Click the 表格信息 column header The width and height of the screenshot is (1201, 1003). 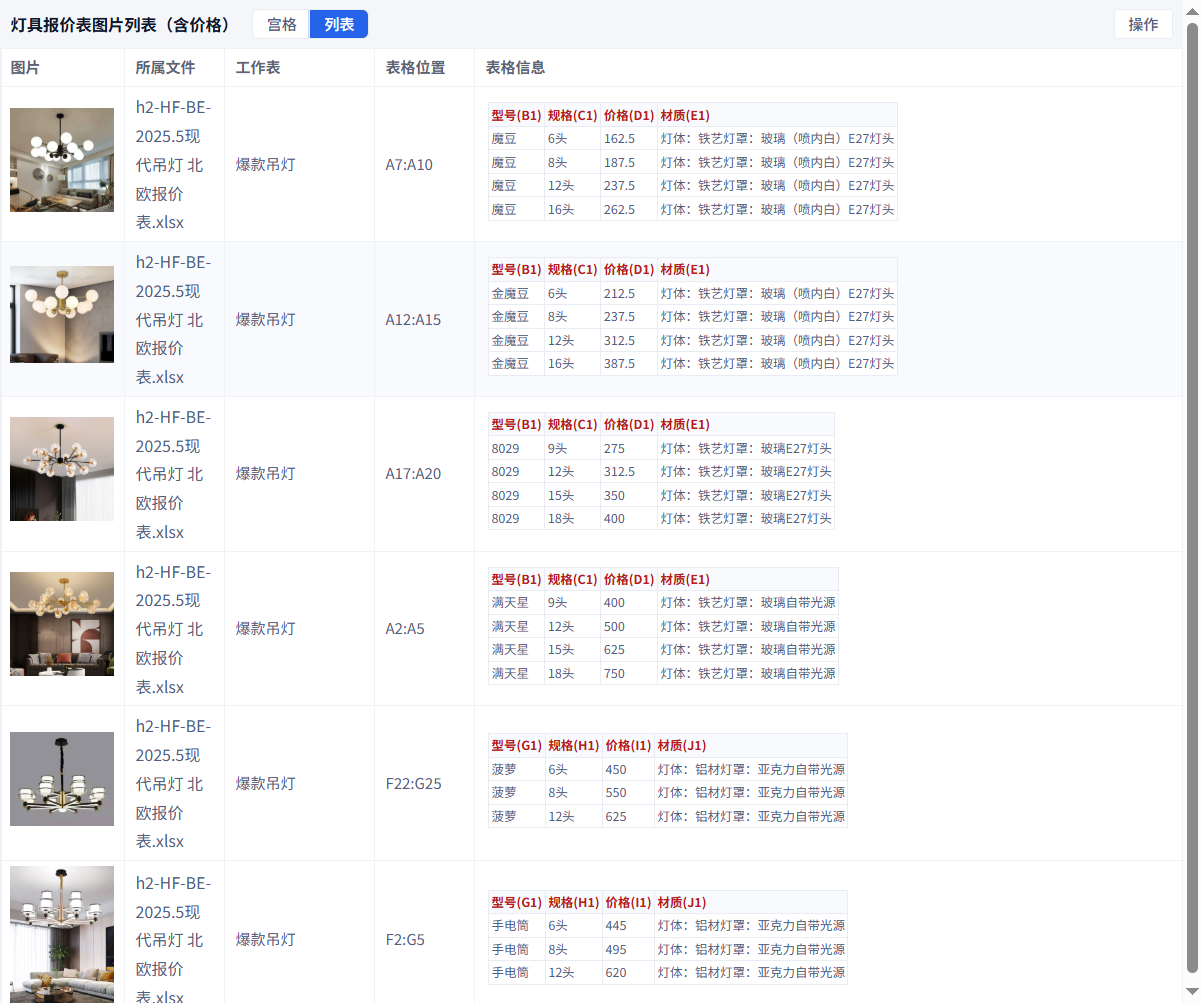516,68
